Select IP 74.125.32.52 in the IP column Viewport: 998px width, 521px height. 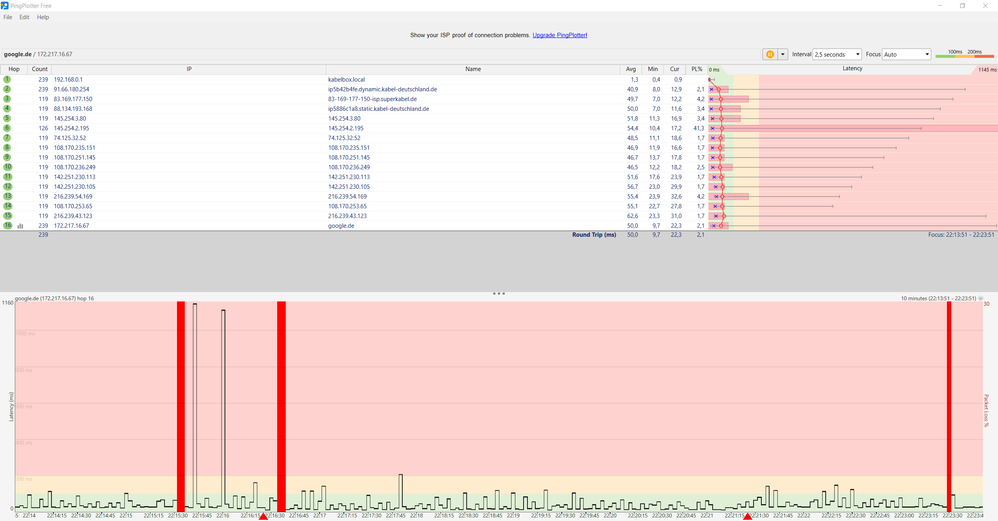69,138
